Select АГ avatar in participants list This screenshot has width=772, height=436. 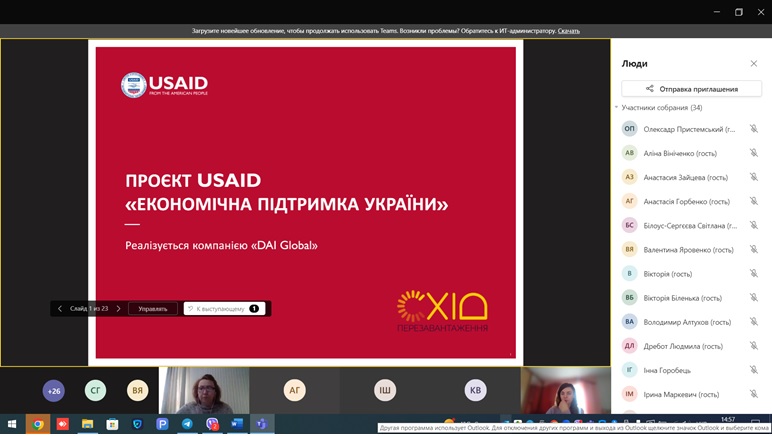(x=629, y=201)
